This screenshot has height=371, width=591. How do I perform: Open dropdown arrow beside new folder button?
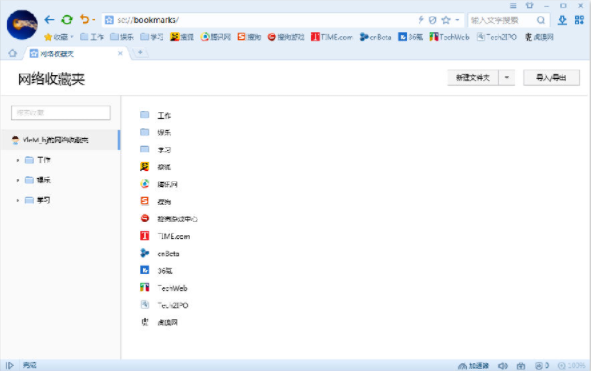(x=507, y=78)
